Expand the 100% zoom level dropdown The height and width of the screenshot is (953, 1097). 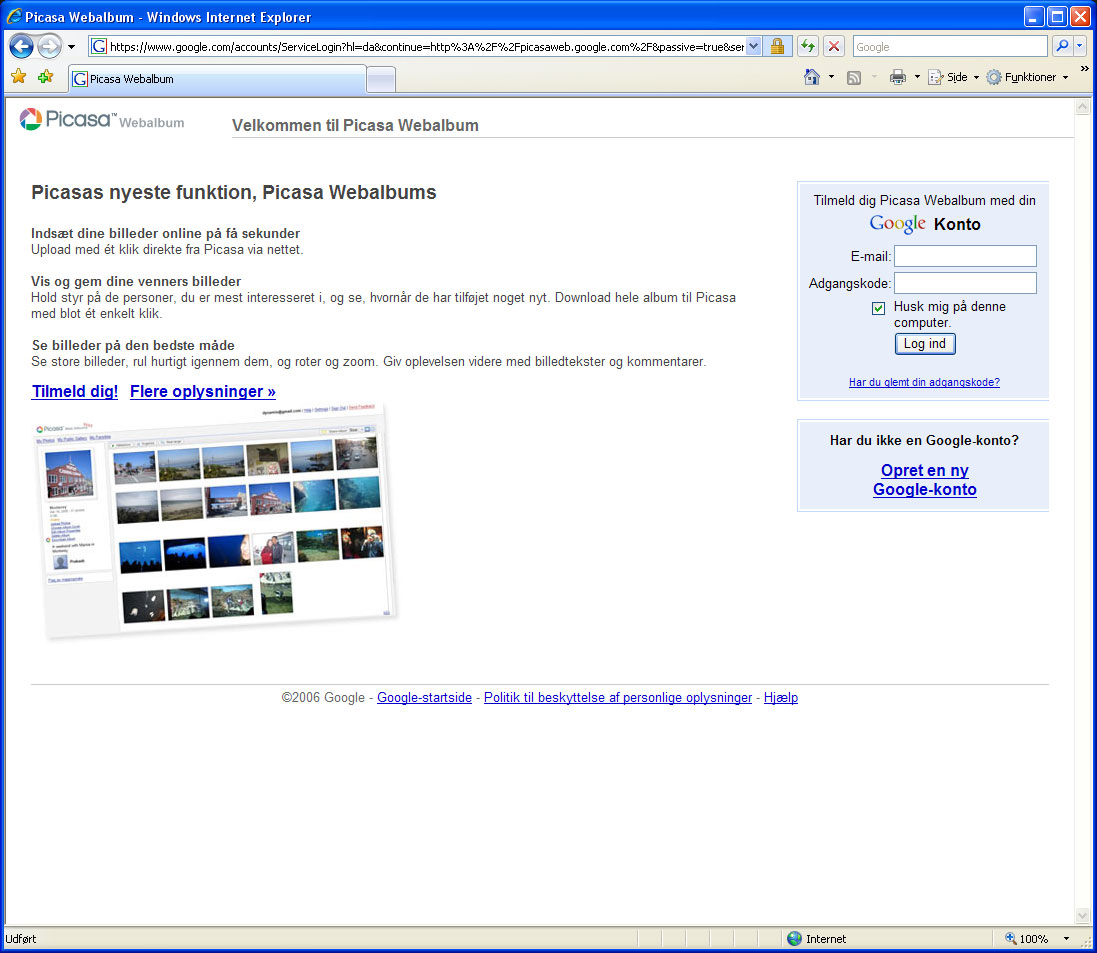point(1066,939)
